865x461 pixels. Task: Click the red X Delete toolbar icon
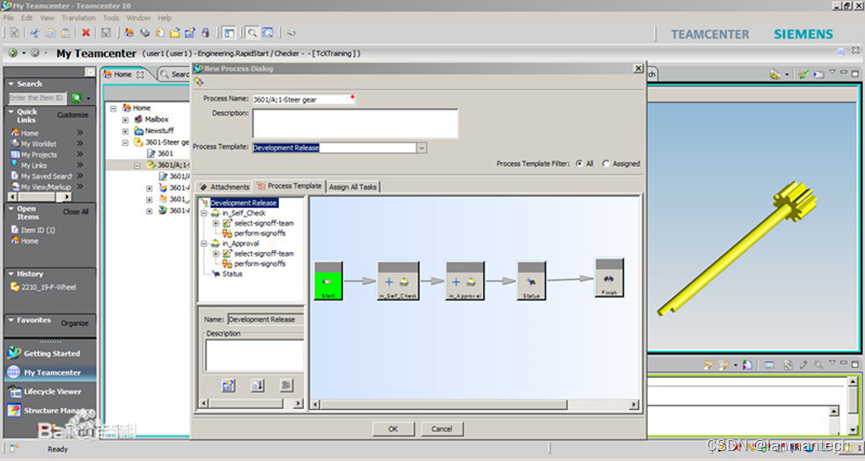86,33
